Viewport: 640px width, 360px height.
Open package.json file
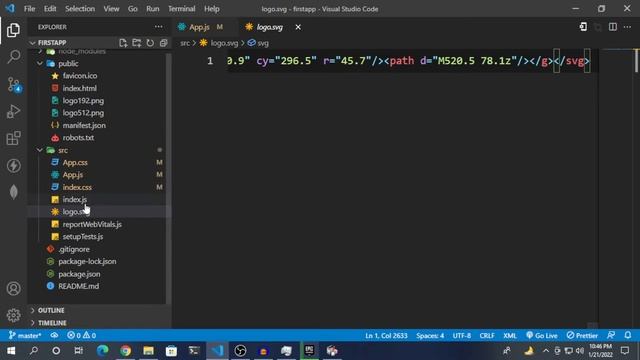pos(79,274)
